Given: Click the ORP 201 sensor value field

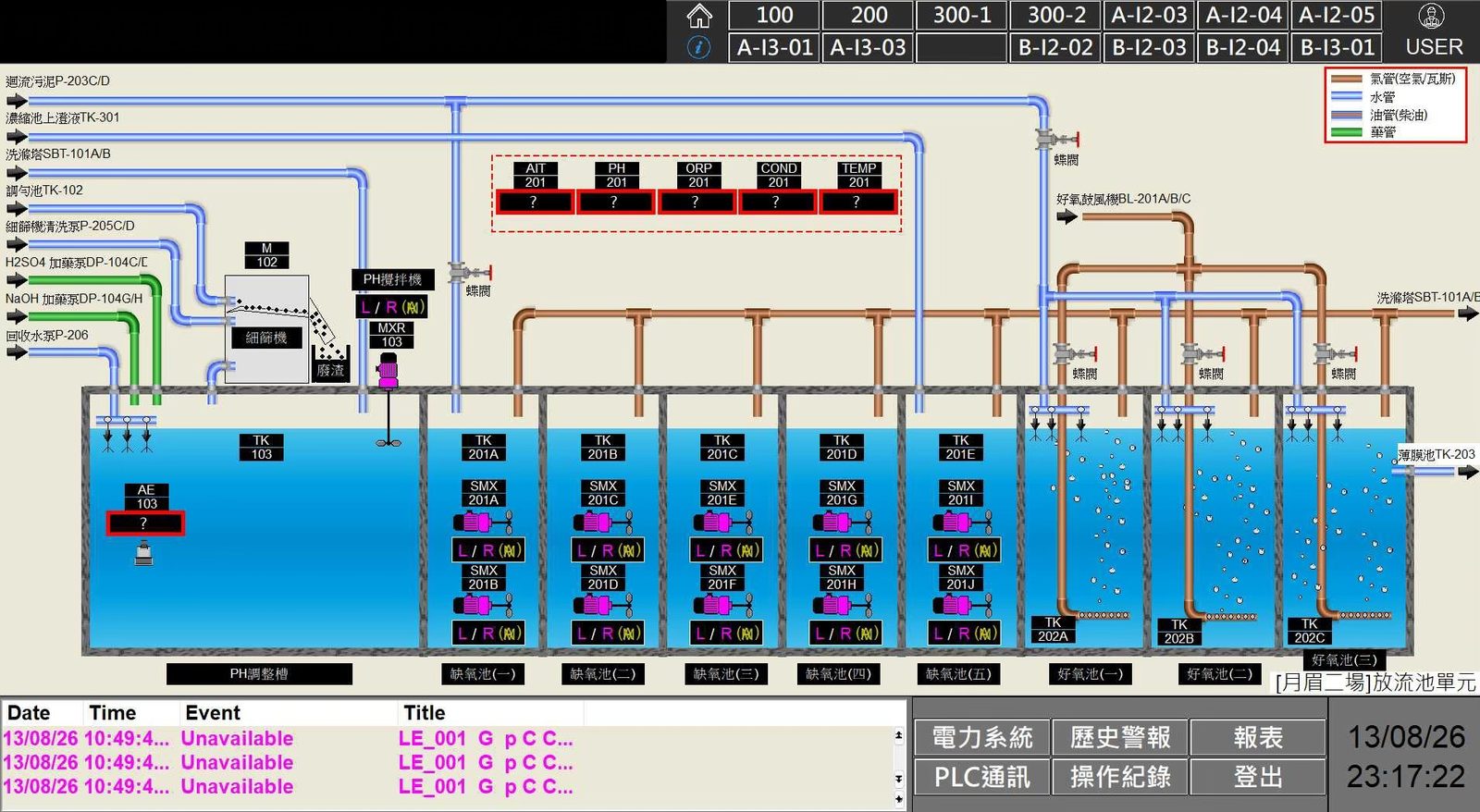Looking at the screenshot, I should (x=697, y=202).
